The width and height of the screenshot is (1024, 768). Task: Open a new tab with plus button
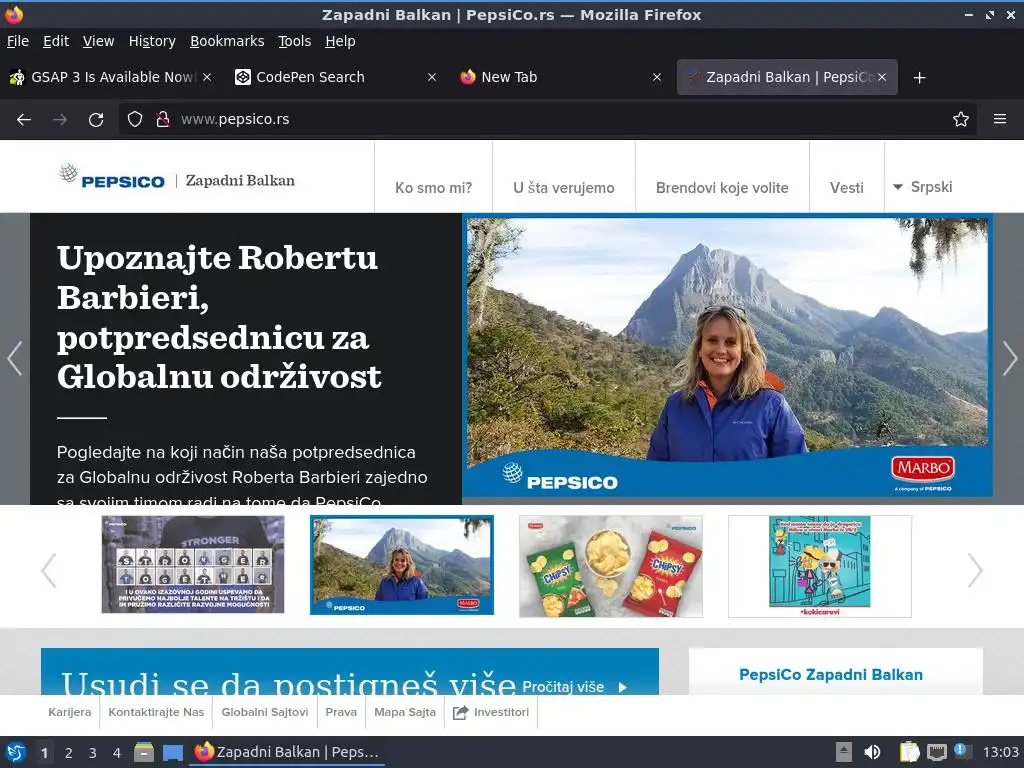coord(920,78)
